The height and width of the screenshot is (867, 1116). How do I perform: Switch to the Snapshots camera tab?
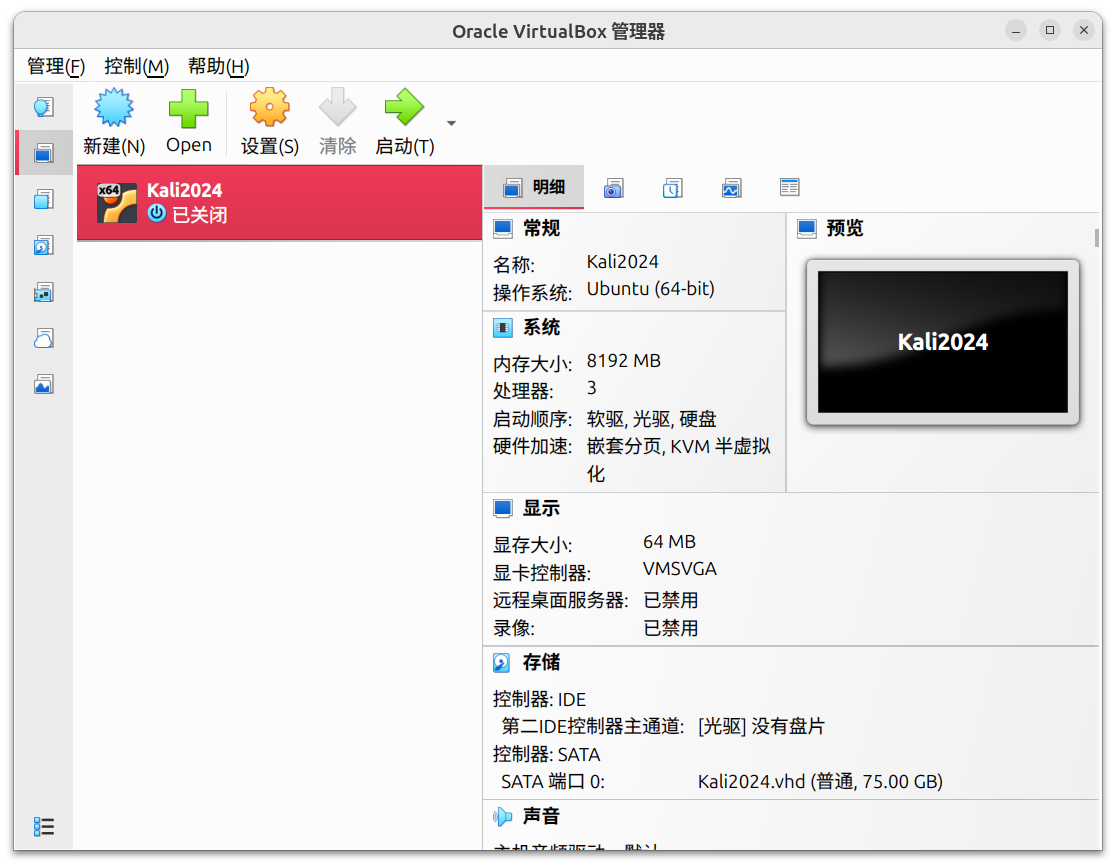coord(614,188)
